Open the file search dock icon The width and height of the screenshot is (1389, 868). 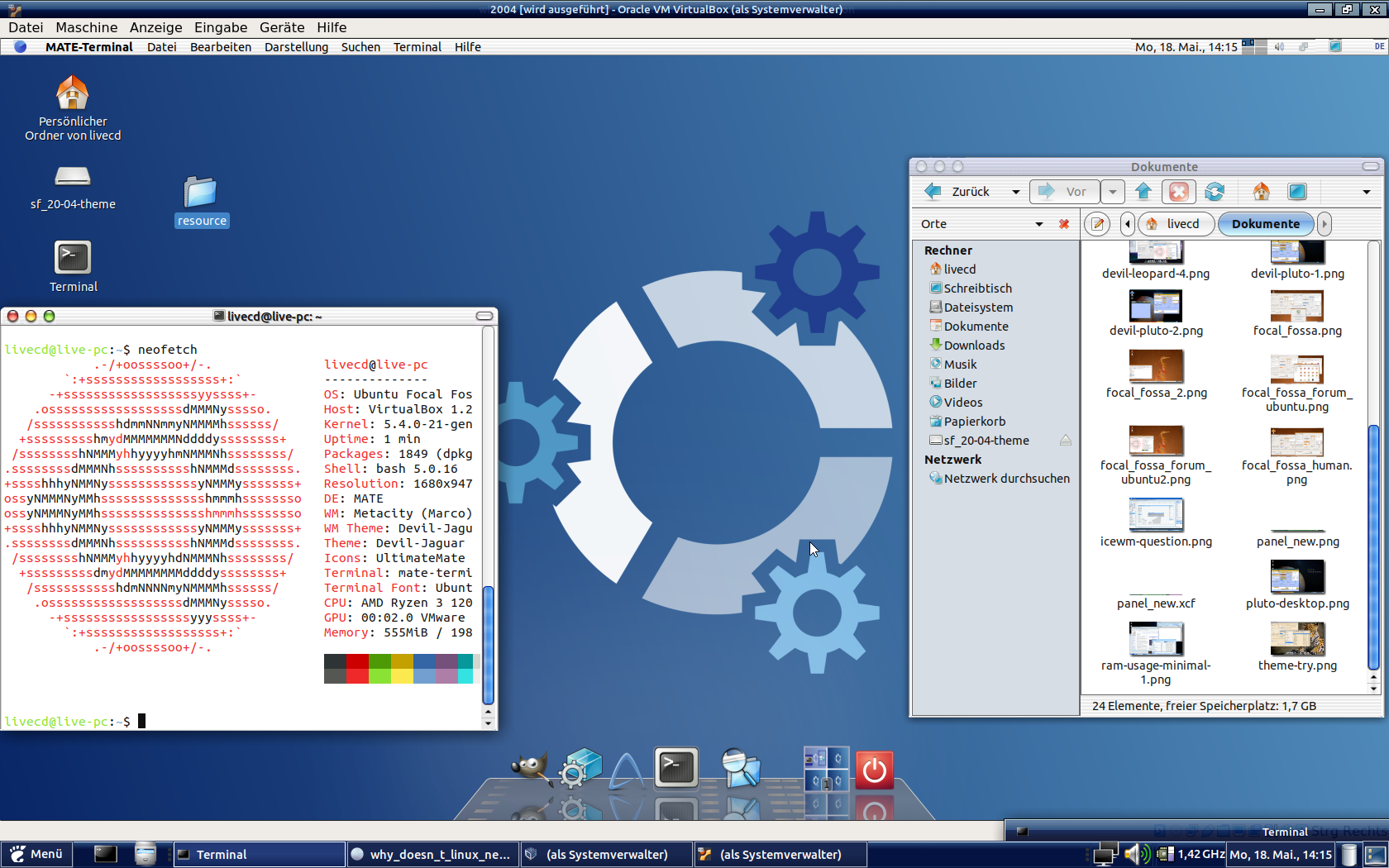pyautogui.click(x=741, y=767)
